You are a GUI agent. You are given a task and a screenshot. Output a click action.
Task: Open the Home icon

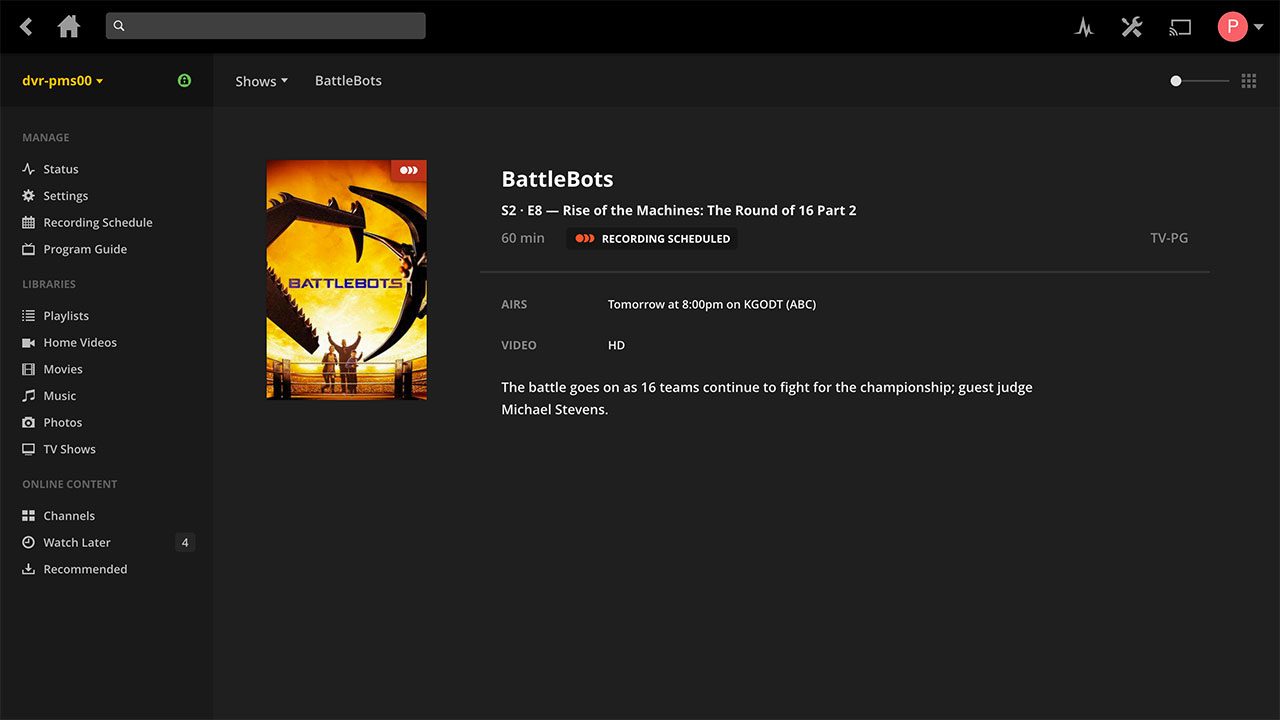point(69,26)
